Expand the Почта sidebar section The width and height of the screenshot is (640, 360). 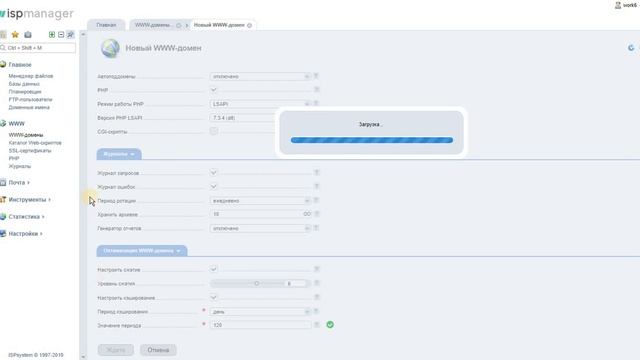pos(19,182)
